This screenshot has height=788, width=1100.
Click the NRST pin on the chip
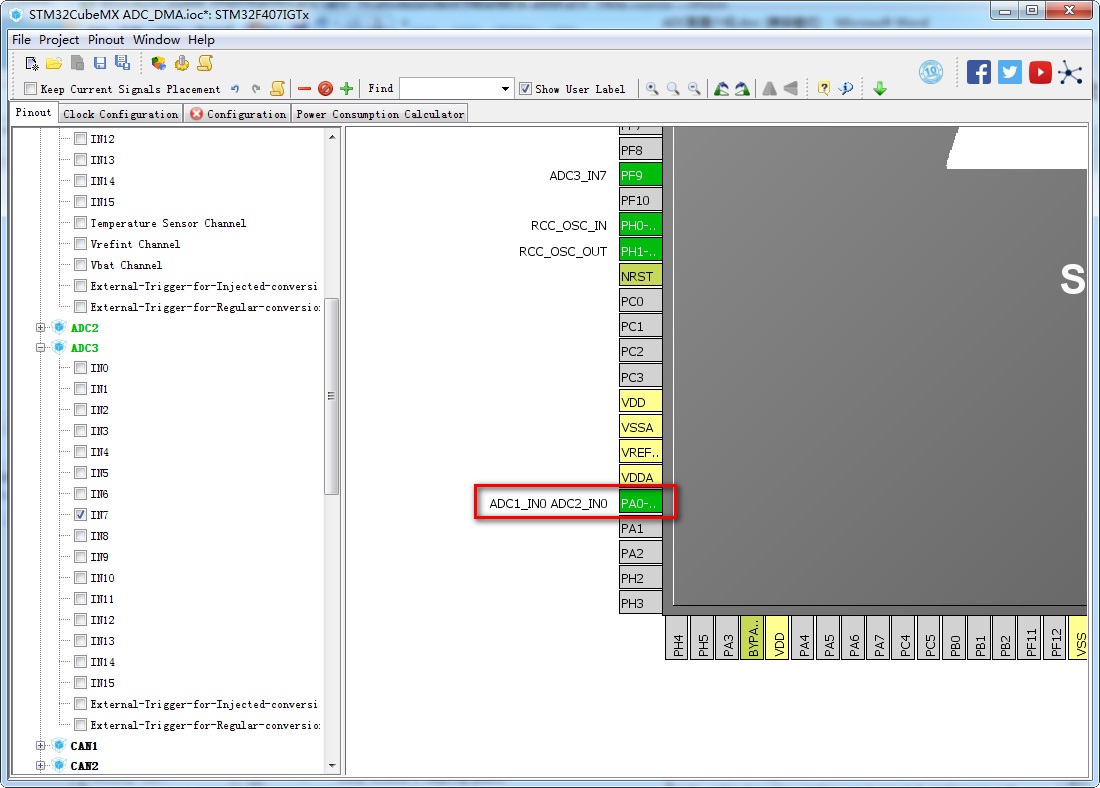pyautogui.click(x=640, y=275)
